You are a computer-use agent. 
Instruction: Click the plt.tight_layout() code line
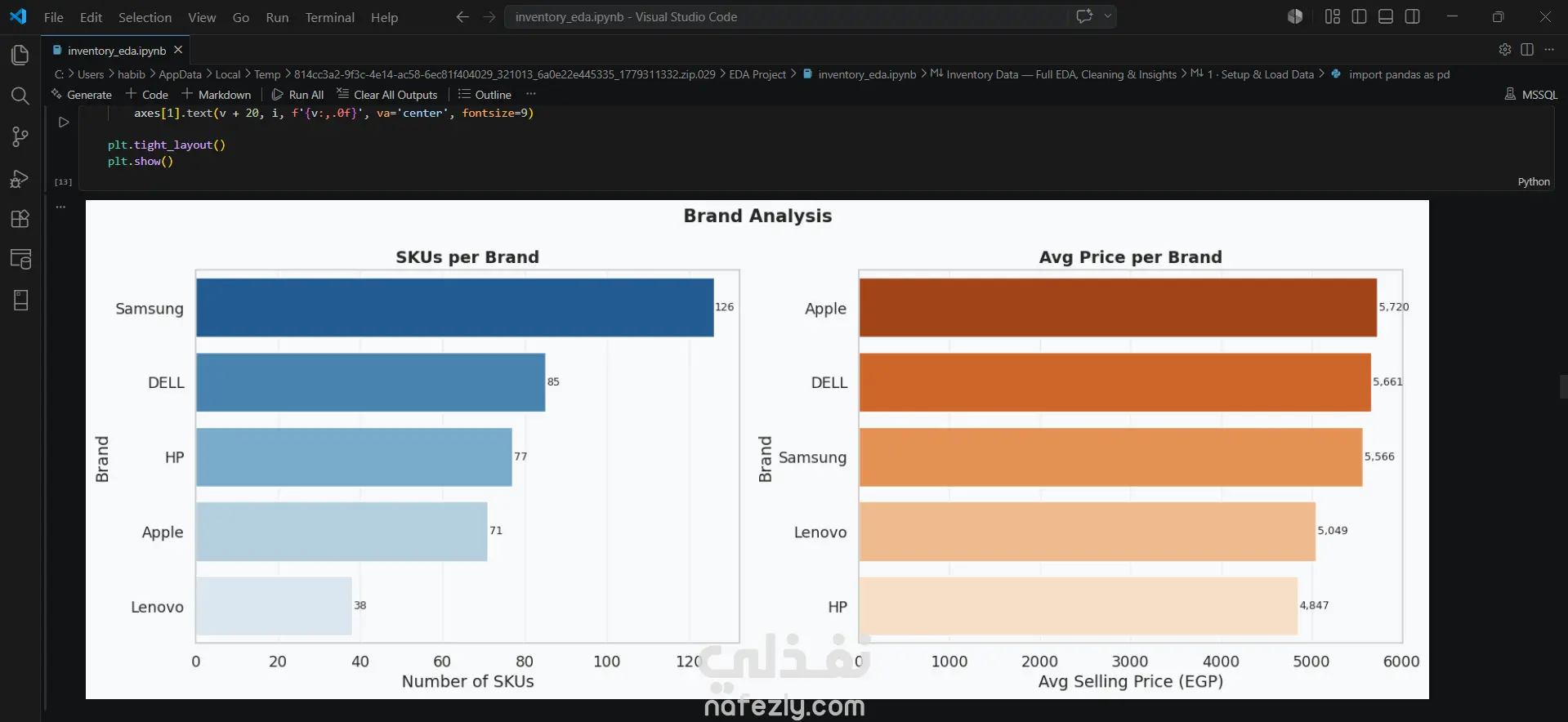click(167, 145)
